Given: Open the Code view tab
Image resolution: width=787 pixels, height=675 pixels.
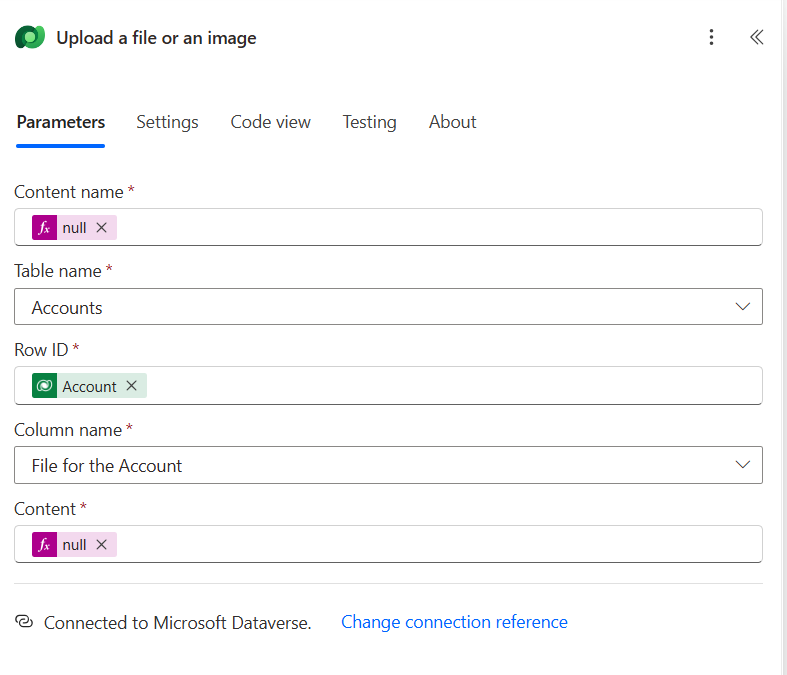Looking at the screenshot, I should [270, 122].
